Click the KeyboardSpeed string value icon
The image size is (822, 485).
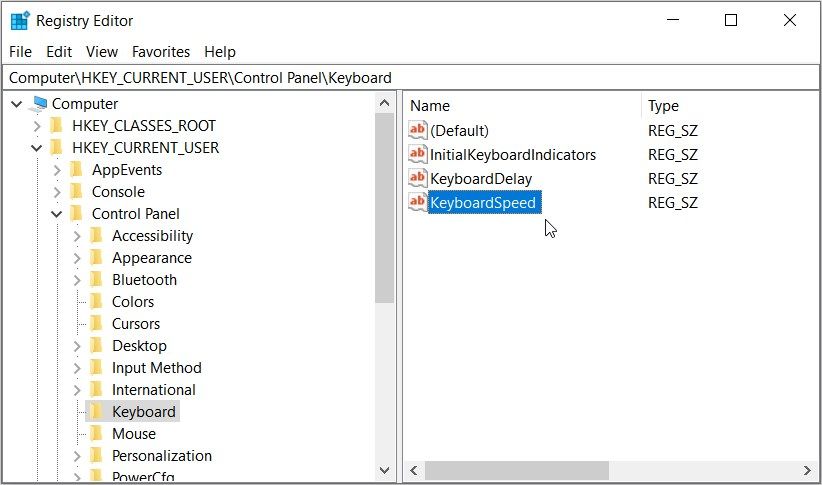(x=418, y=203)
